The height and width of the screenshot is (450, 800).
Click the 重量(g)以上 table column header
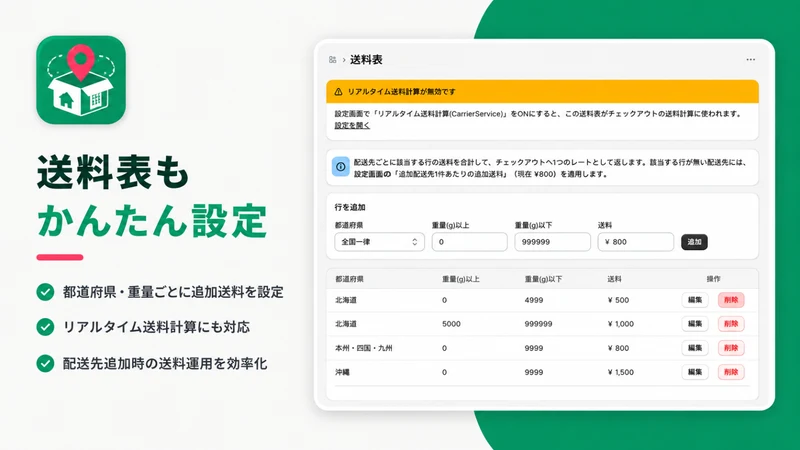[461, 279]
